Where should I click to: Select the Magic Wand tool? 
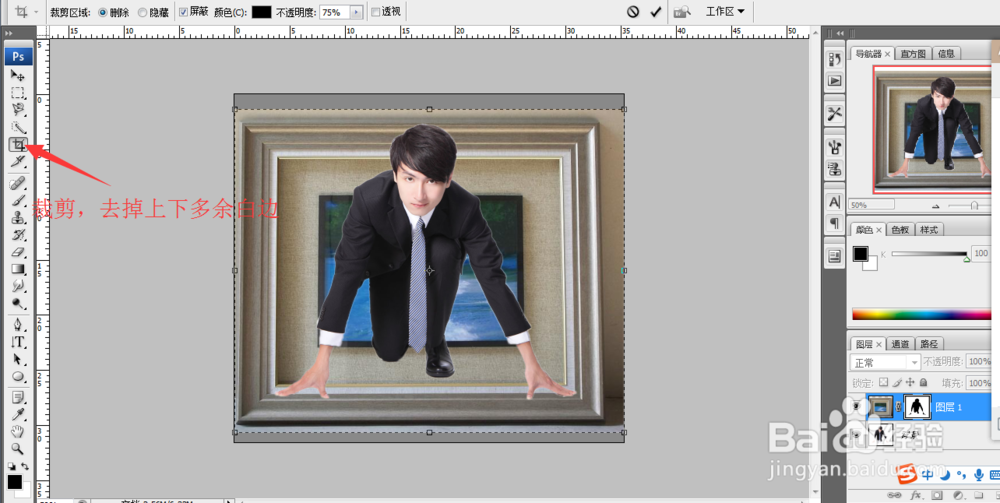coord(18,127)
